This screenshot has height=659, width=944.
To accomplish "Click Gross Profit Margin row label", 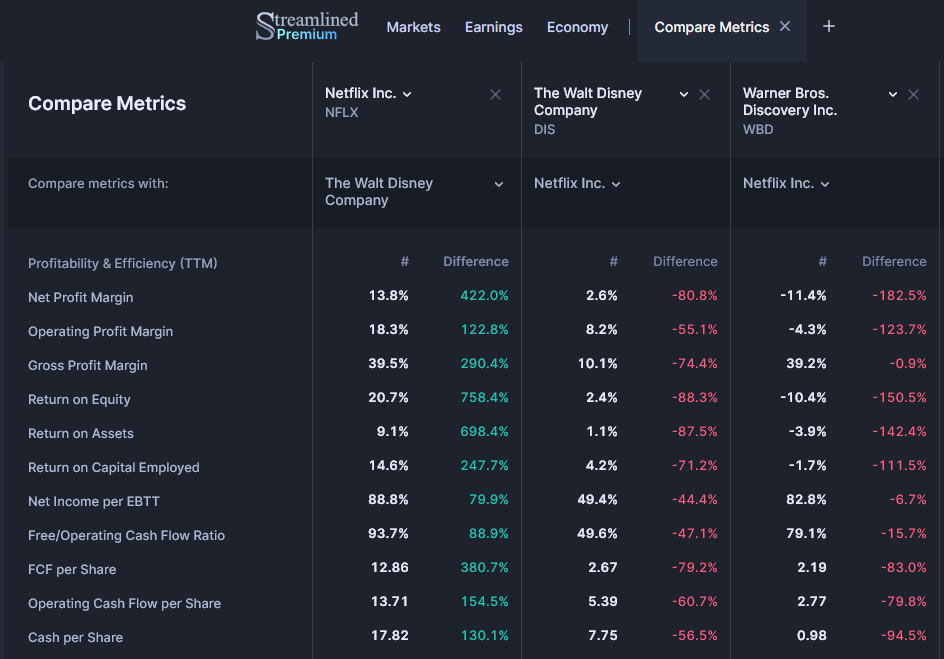I will pos(88,365).
